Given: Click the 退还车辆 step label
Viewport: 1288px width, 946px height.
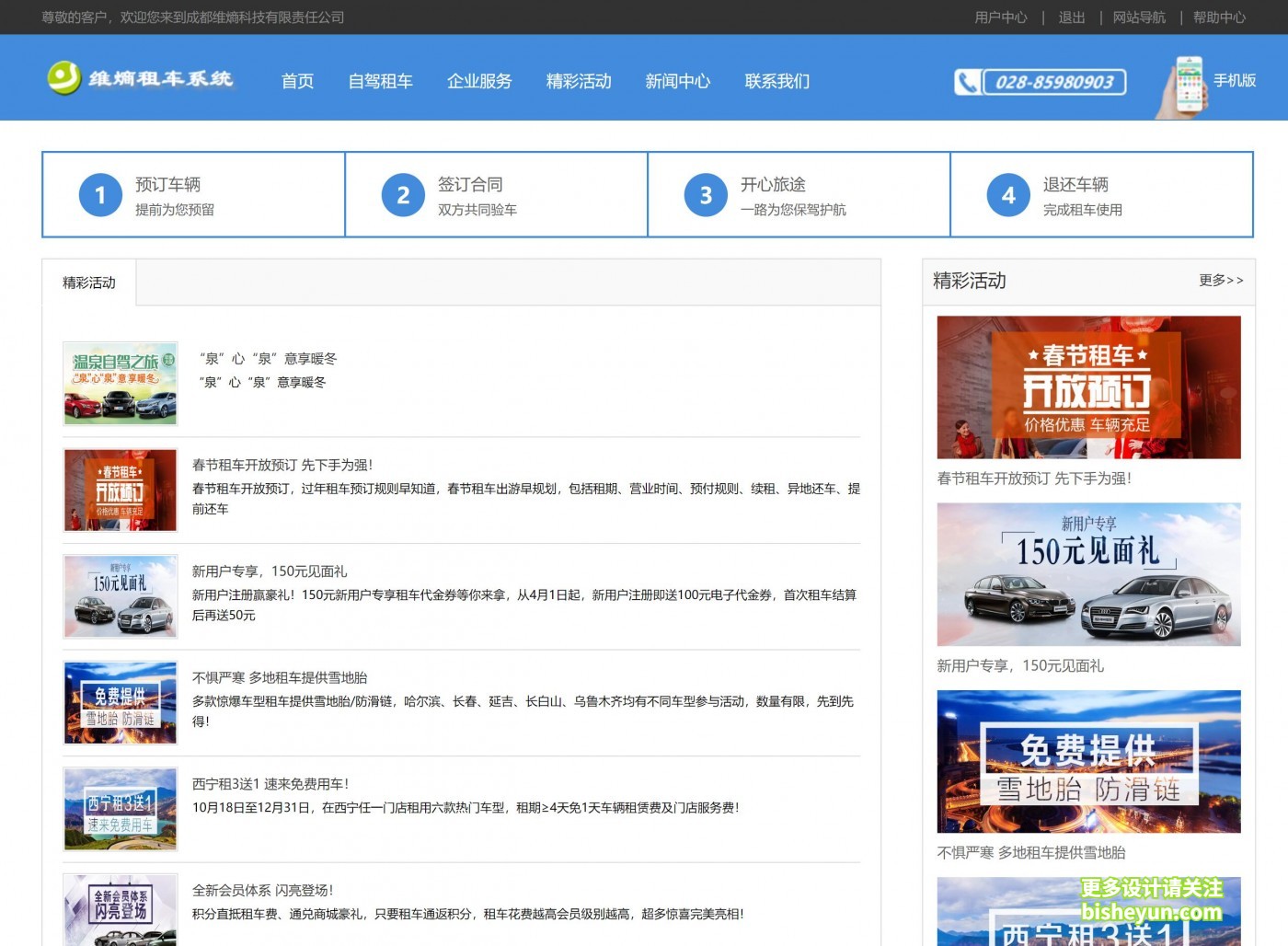Looking at the screenshot, I should click(1075, 184).
